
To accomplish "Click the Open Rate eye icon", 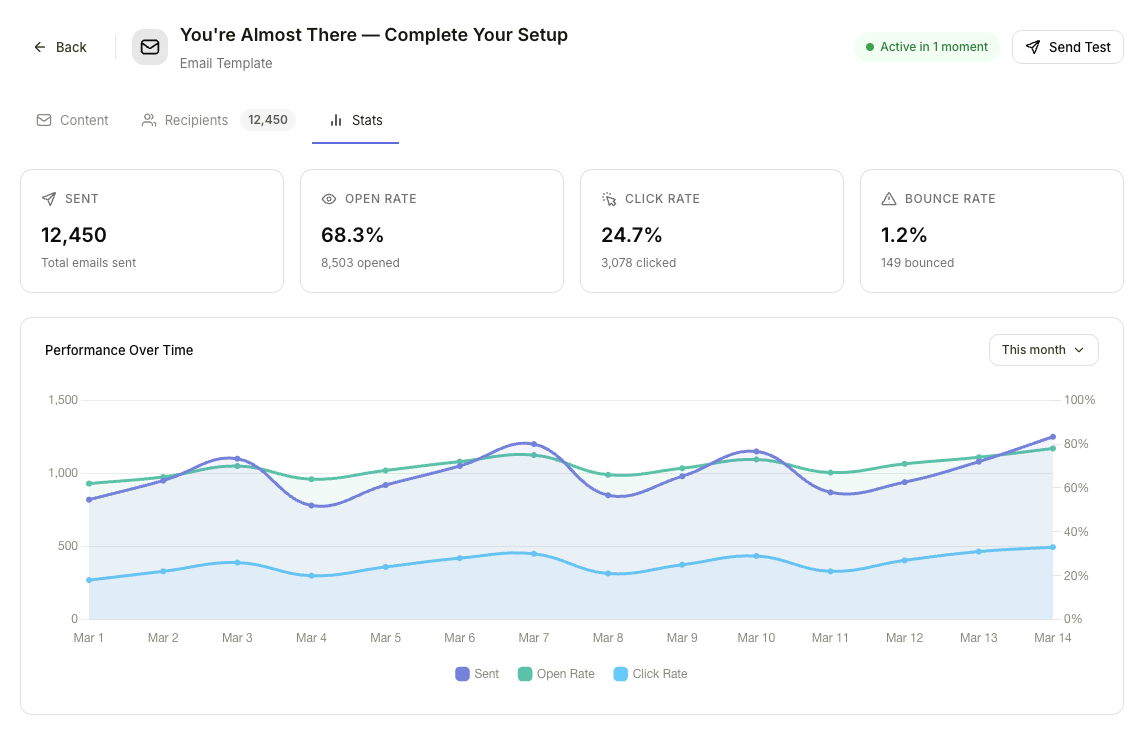I will click(x=327, y=198).
